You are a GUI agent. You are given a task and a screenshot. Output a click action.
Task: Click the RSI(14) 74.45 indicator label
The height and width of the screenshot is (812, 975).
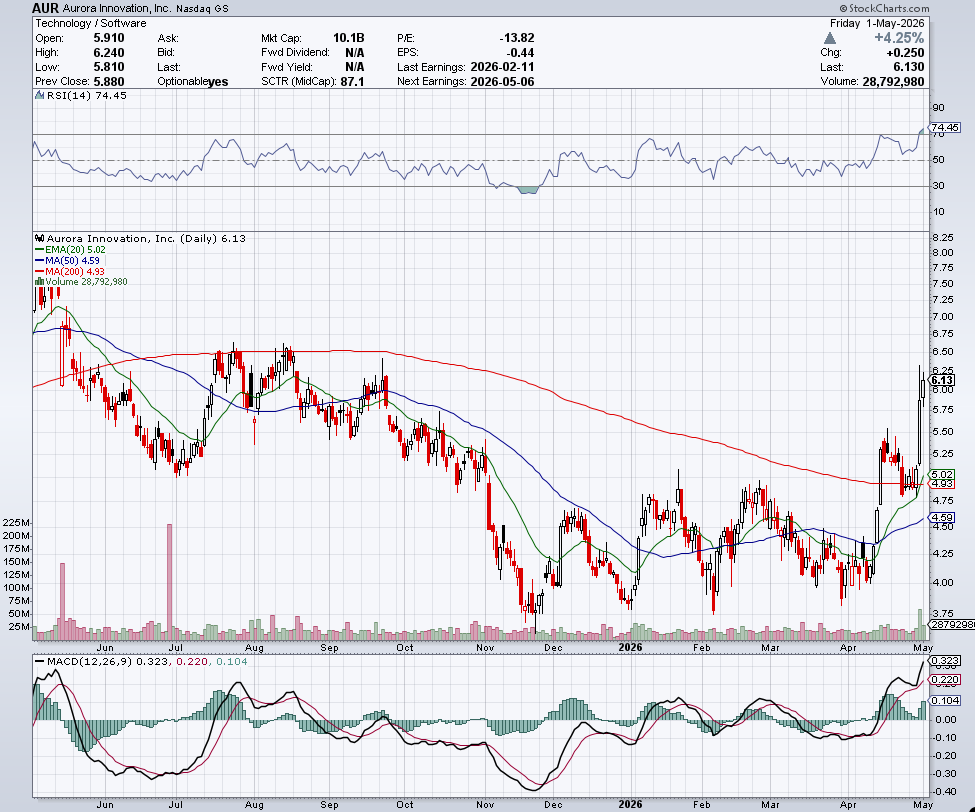86,95
